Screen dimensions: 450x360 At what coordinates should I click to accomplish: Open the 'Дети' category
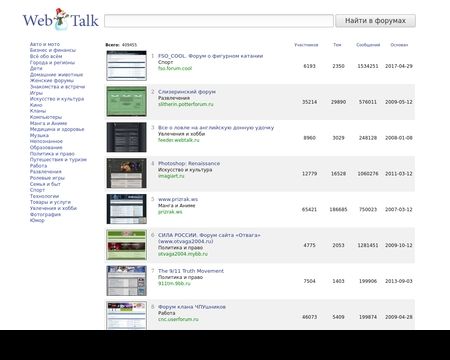click(x=36, y=68)
